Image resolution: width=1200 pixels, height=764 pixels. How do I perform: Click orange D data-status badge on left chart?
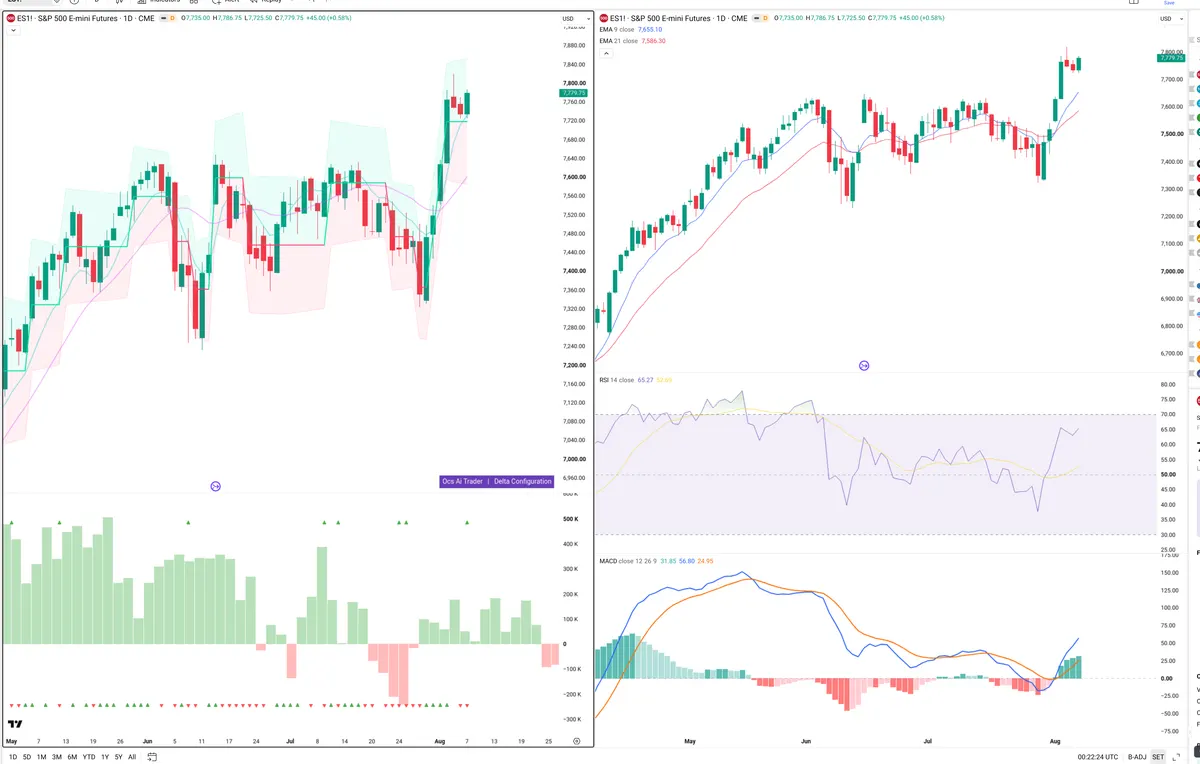172,18
